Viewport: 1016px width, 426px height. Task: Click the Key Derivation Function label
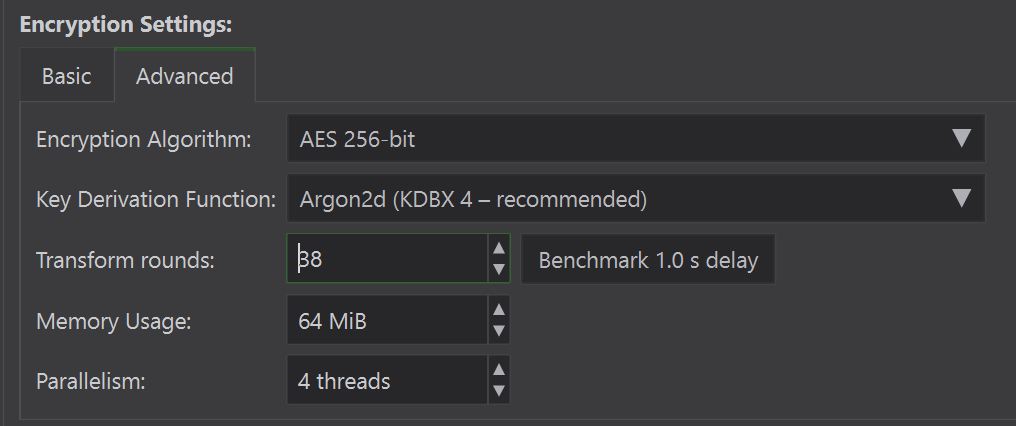click(156, 199)
